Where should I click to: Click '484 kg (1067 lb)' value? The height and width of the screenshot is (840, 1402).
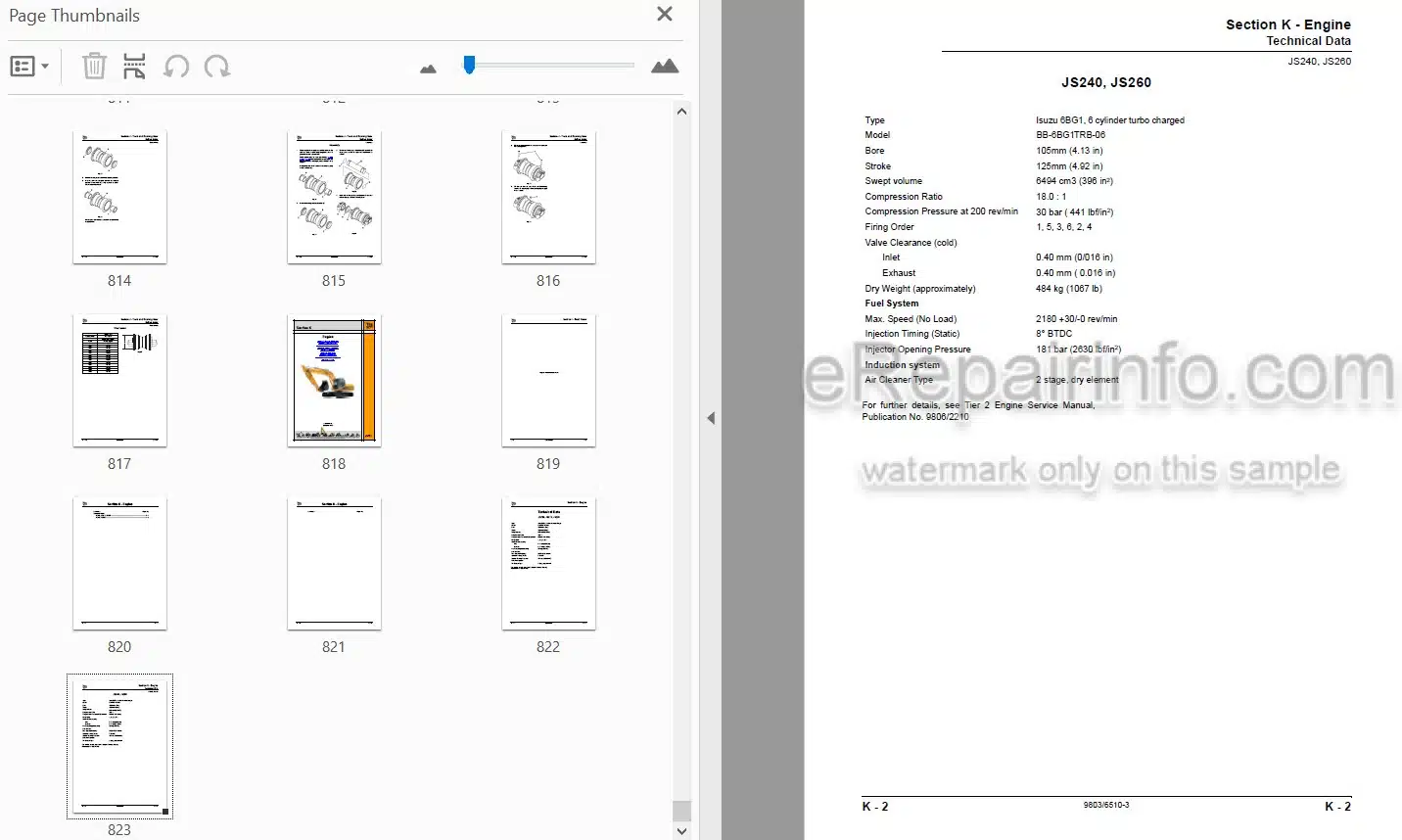[1068, 289]
